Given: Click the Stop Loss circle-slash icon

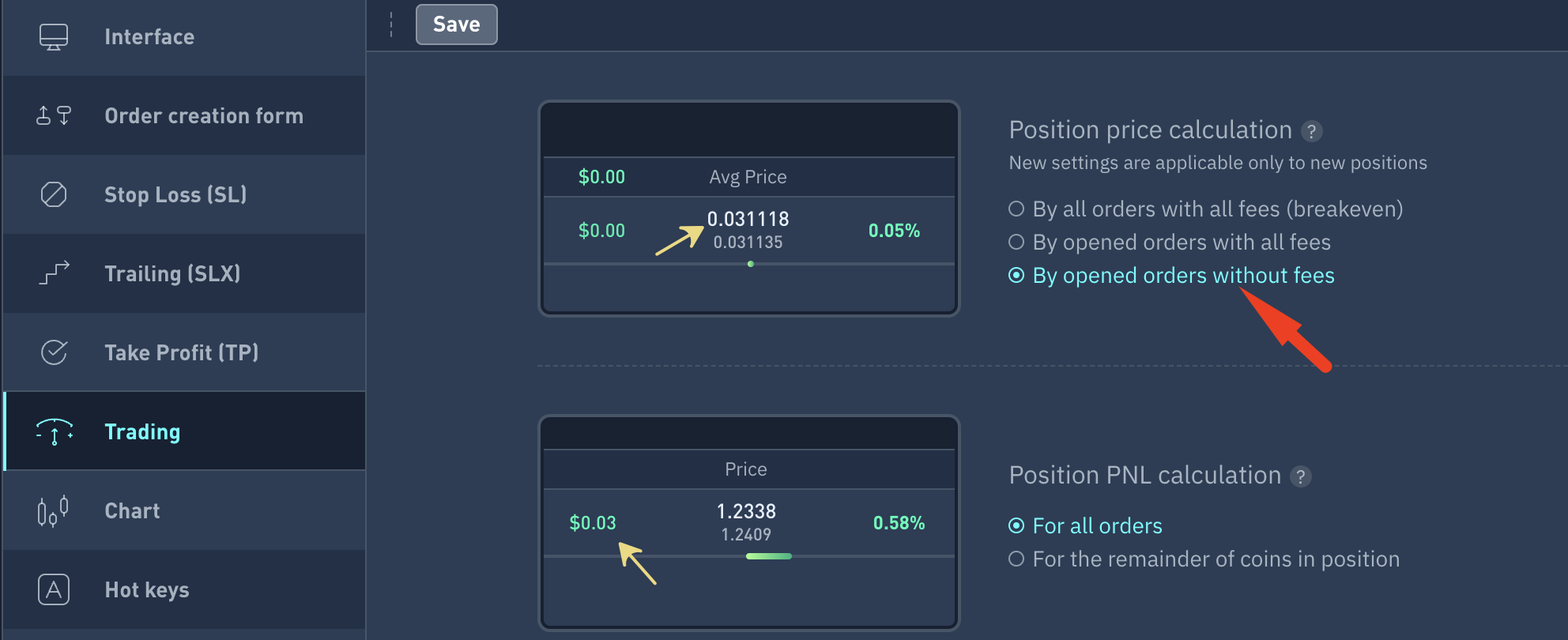Looking at the screenshot, I should click(54, 194).
